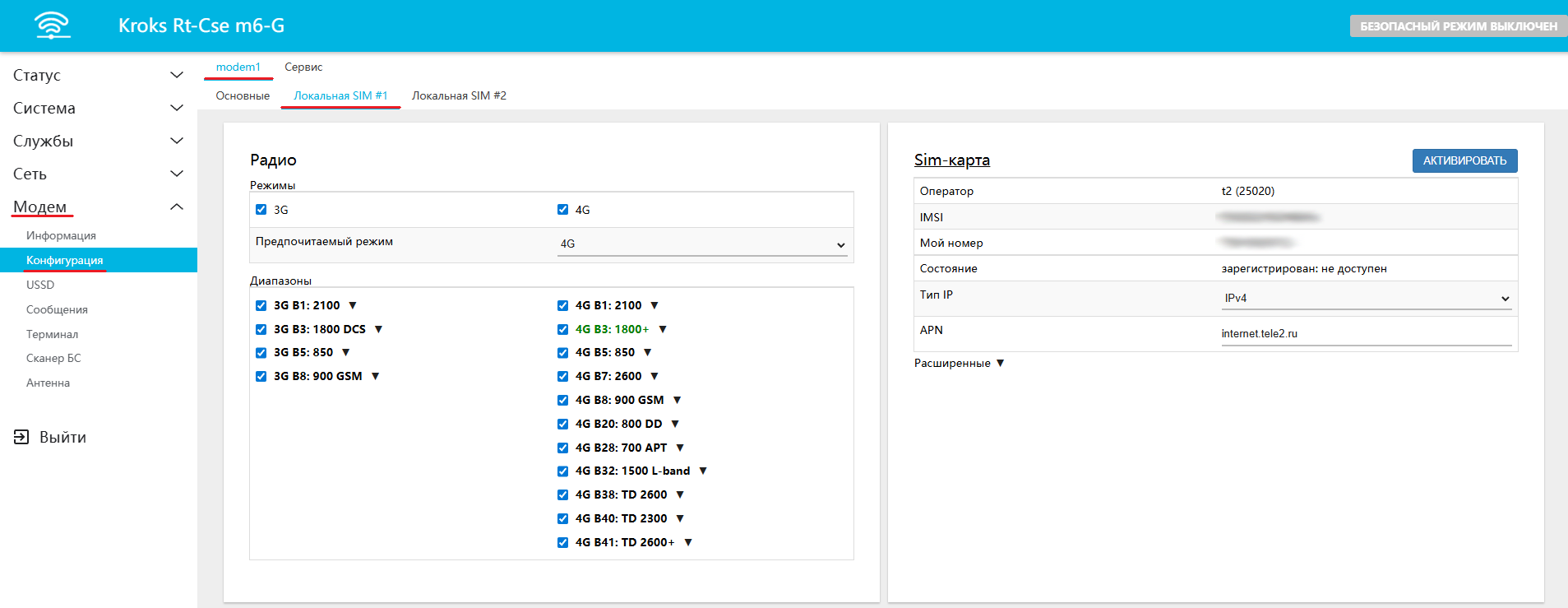The width and height of the screenshot is (1568, 608).
Task: Open the Сканер БС page
Action: [x=53, y=358]
